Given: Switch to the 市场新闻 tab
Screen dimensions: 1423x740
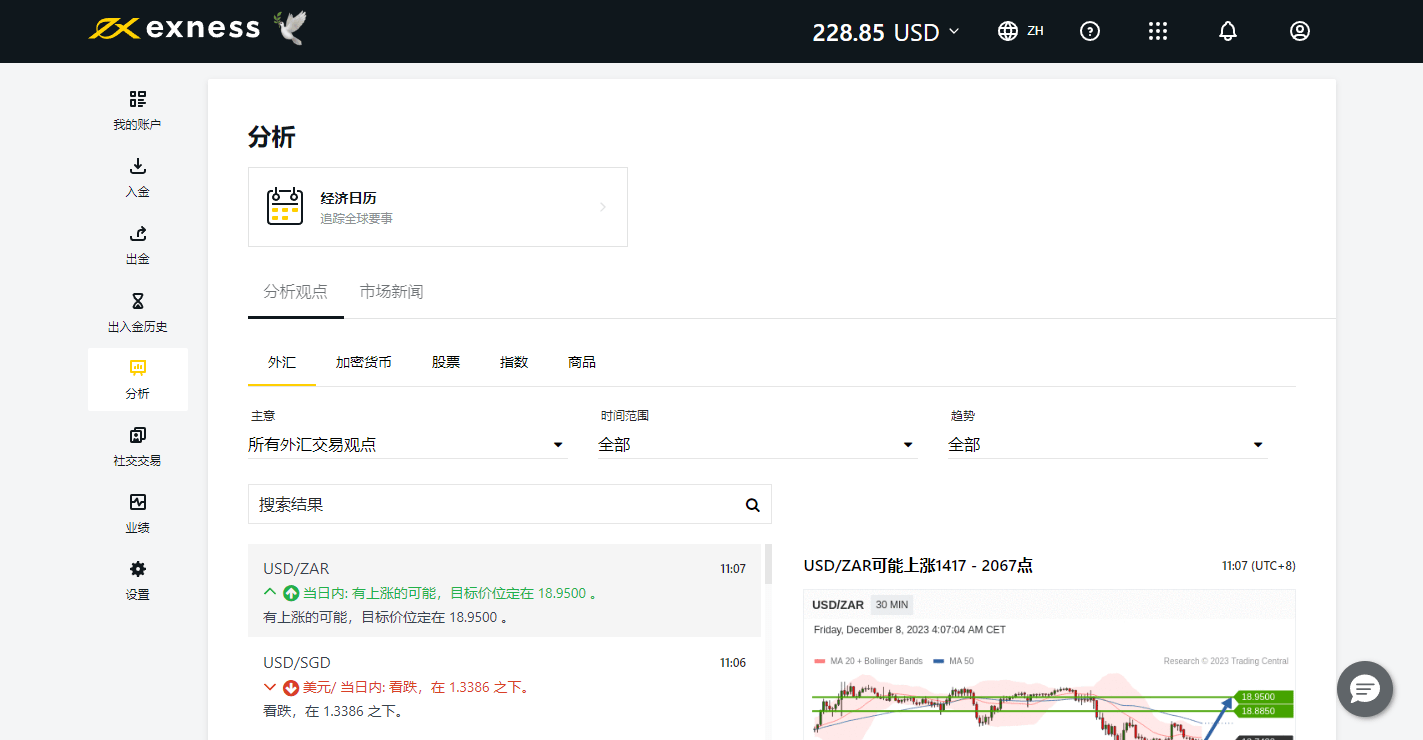Looking at the screenshot, I should tap(391, 292).
